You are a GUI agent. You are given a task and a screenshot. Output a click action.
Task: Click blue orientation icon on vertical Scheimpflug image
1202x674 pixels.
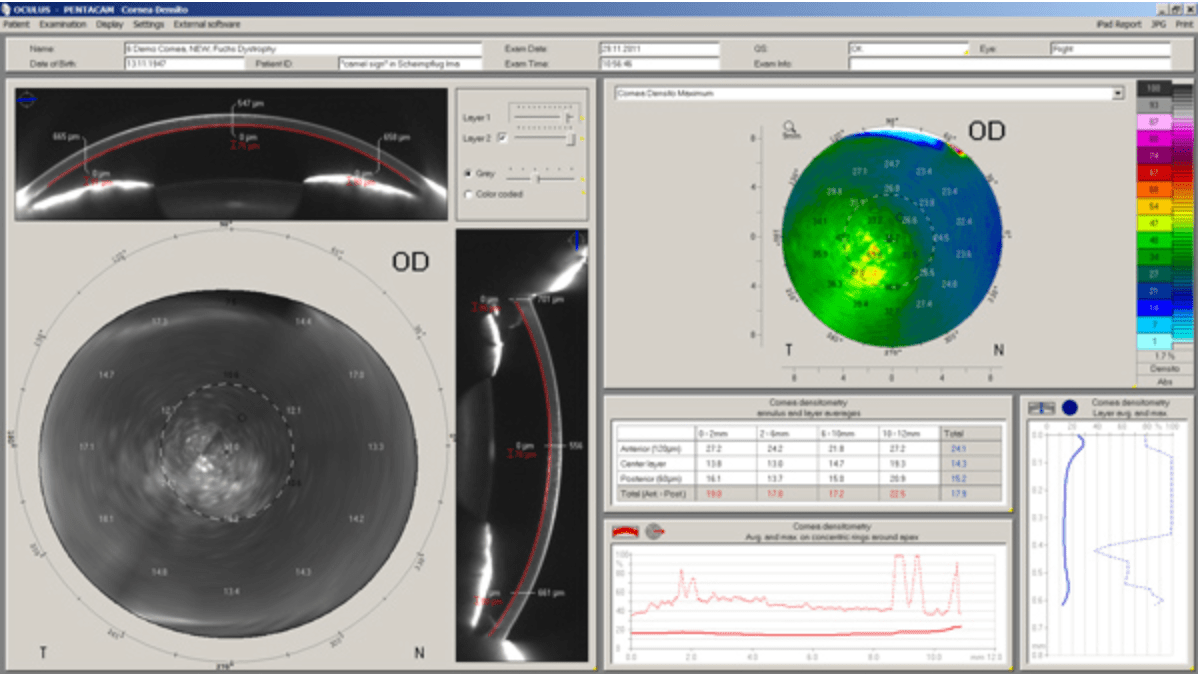[x=576, y=241]
